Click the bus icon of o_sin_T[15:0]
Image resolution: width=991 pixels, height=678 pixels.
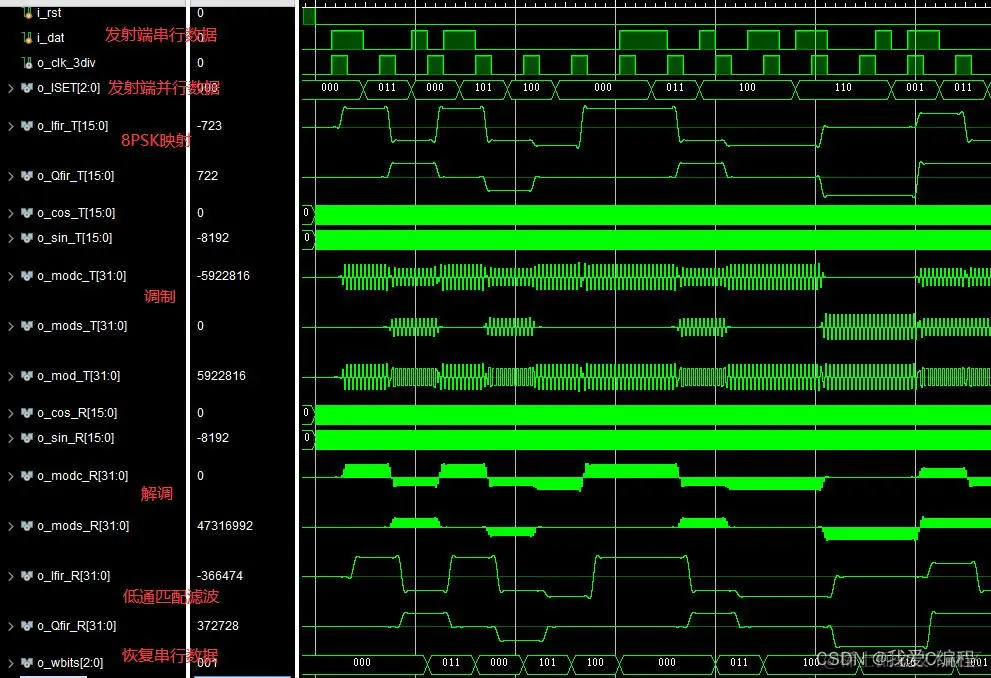(x=27, y=238)
